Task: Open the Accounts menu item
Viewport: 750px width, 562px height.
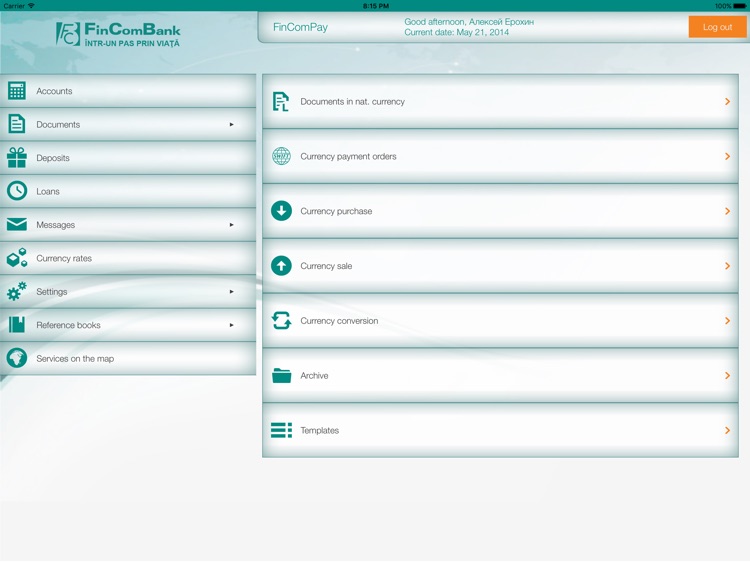Action: click(128, 91)
